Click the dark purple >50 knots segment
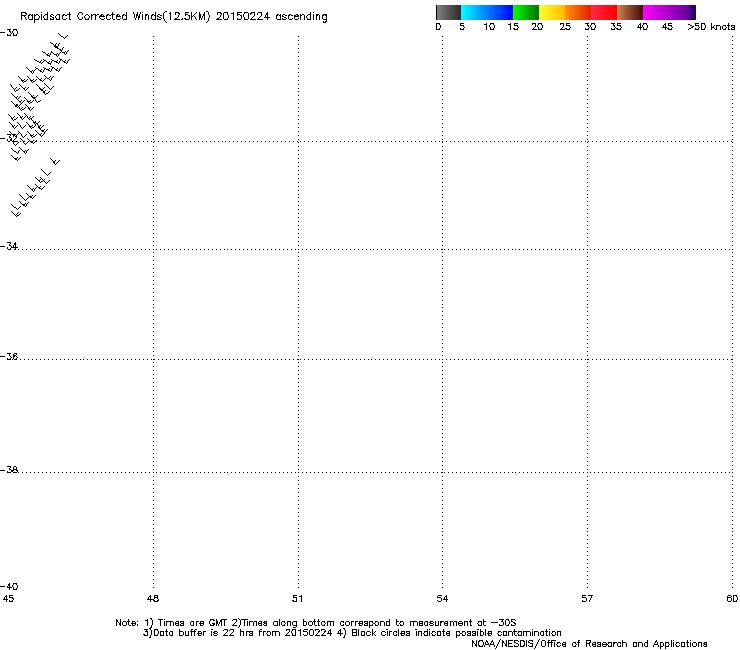The height and width of the screenshot is (650, 740). (693, 12)
